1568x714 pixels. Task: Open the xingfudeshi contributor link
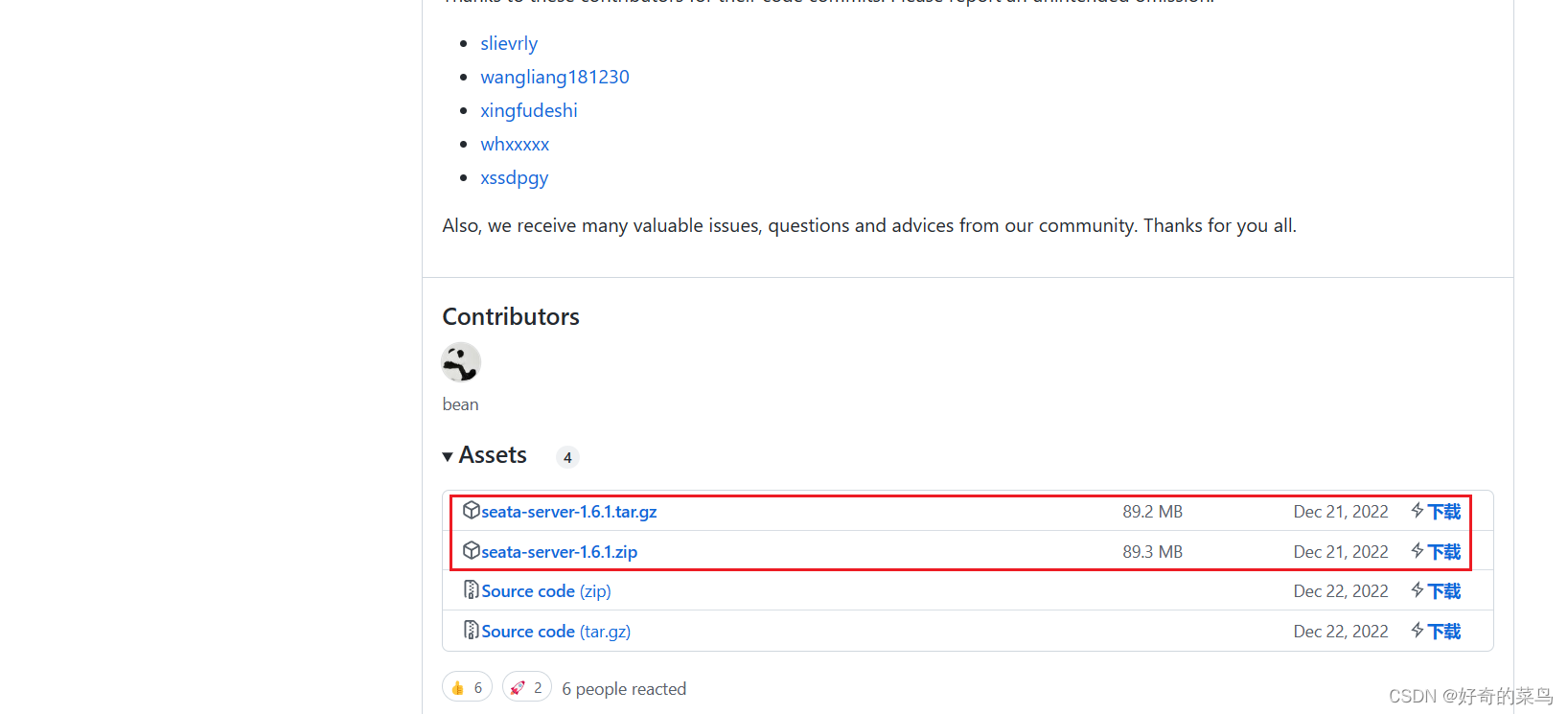529,110
